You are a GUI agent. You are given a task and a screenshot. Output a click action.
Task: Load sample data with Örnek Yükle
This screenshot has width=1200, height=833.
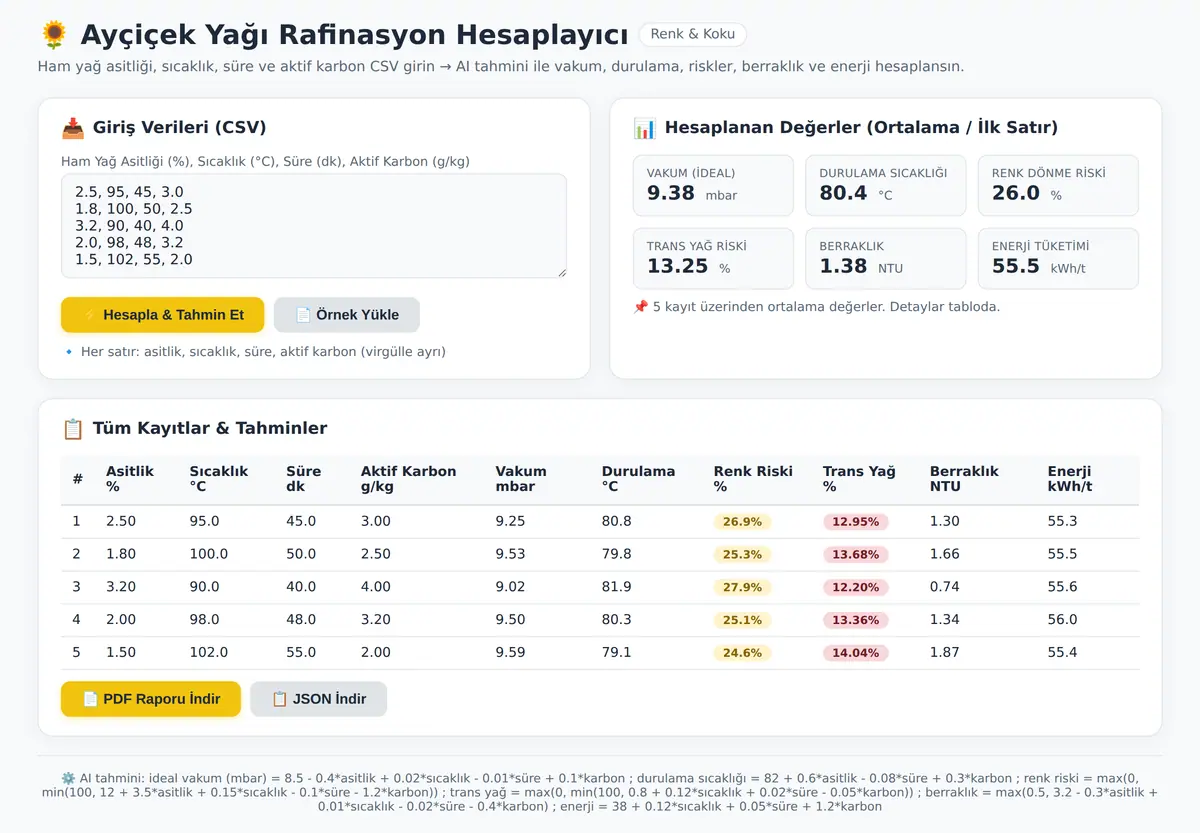point(347,315)
